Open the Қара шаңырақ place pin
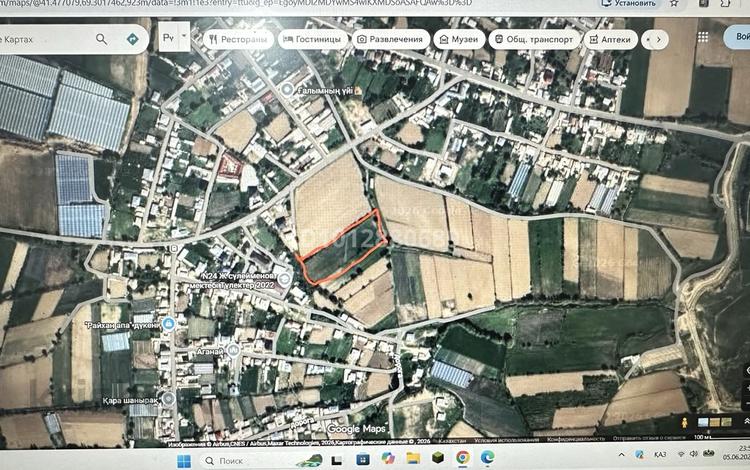The height and width of the screenshot is (470, 750). coord(168,398)
